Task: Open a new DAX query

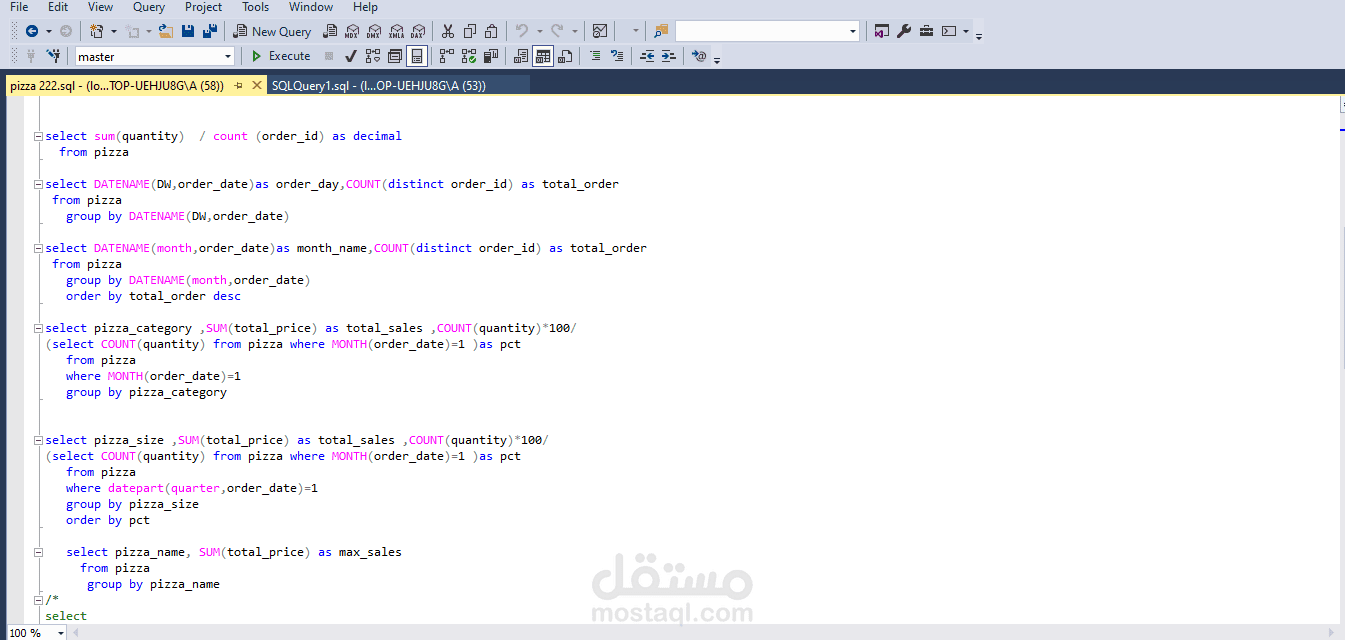Action: [x=418, y=31]
